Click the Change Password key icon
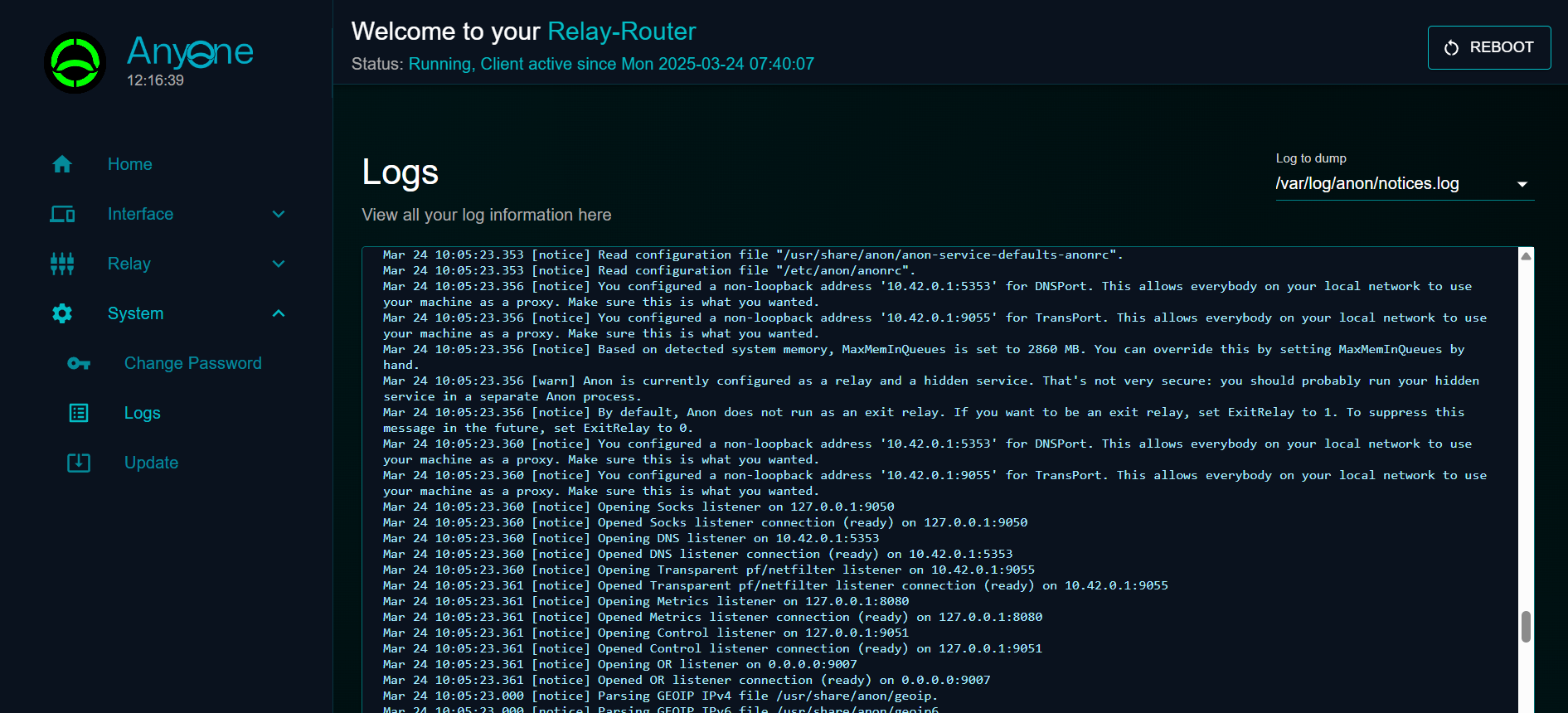The height and width of the screenshot is (713, 1568). pyautogui.click(x=79, y=363)
